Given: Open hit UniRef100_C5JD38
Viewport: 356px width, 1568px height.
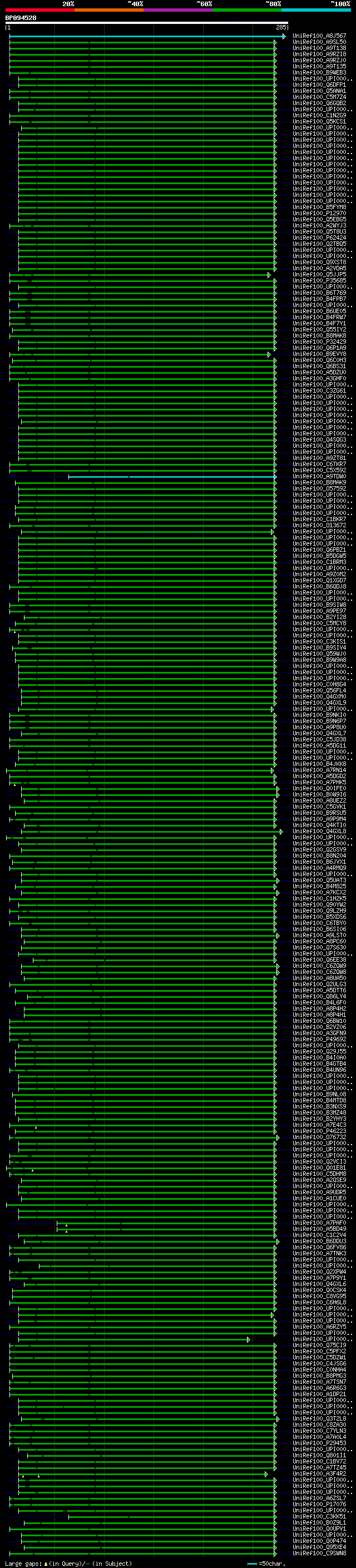Looking at the screenshot, I should [319, 740].
